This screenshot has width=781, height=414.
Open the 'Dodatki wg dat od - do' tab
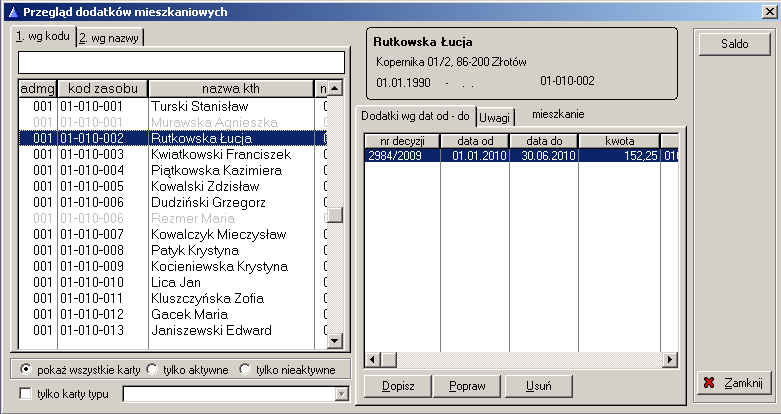tap(415, 116)
